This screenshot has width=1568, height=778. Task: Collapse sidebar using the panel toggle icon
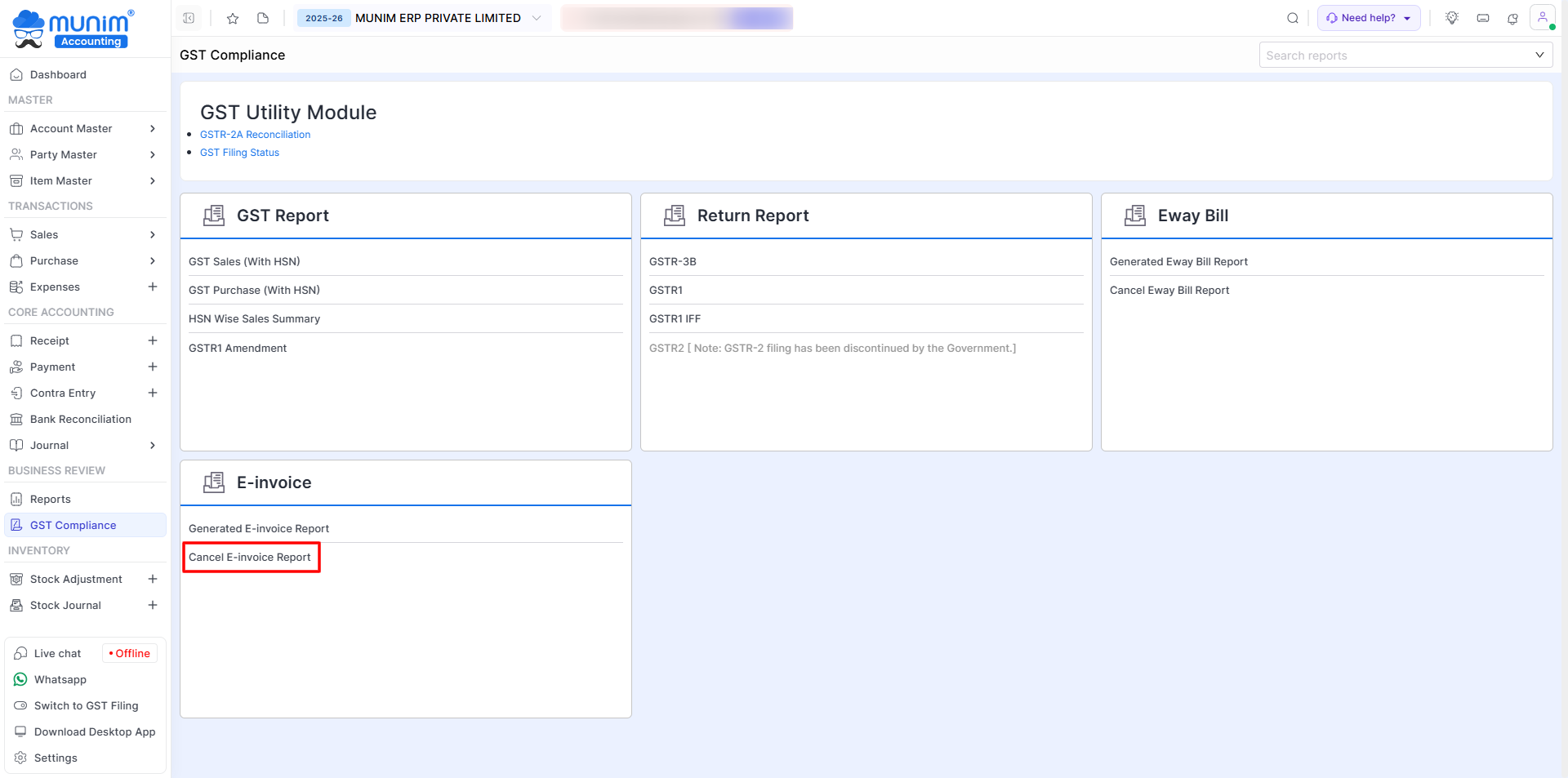coord(189,18)
